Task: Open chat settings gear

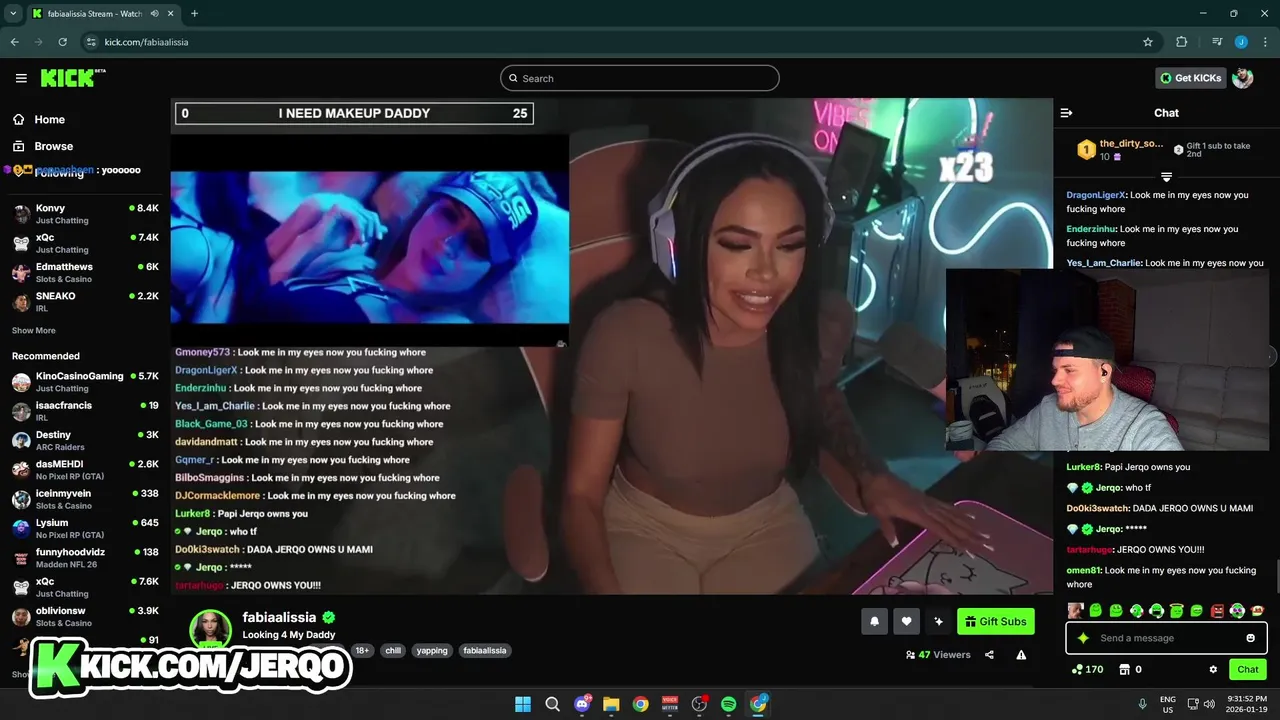Action: point(1213,669)
